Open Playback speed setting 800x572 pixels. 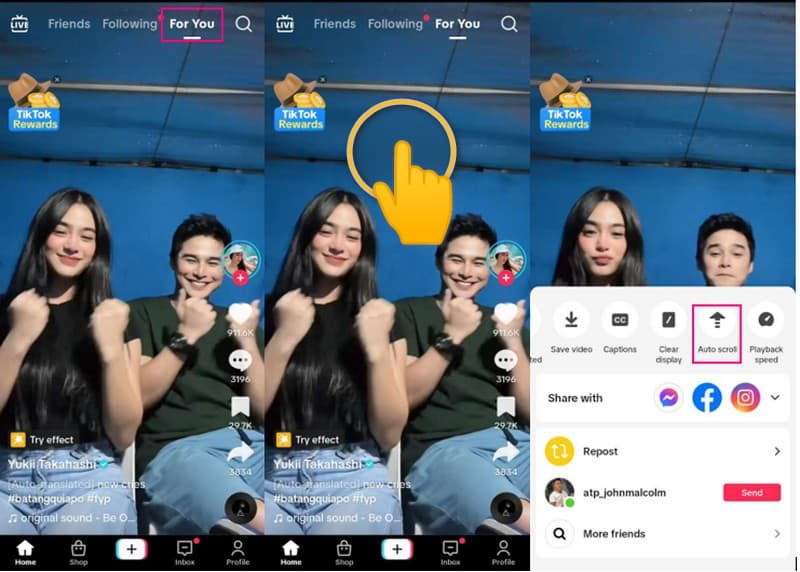pyautogui.click(x=766, y=320)
